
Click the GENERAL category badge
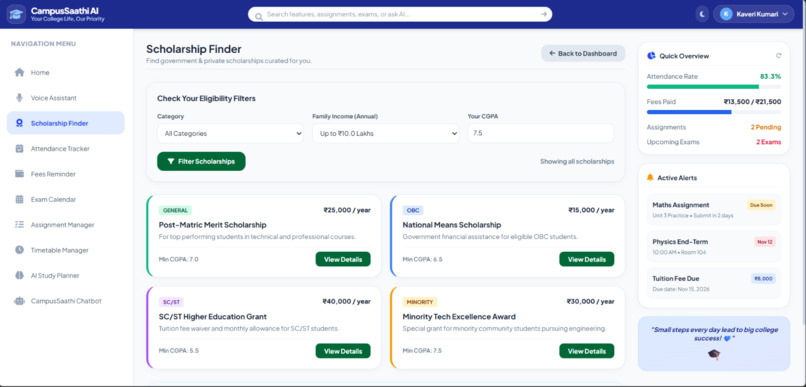[x=175, y=211]
